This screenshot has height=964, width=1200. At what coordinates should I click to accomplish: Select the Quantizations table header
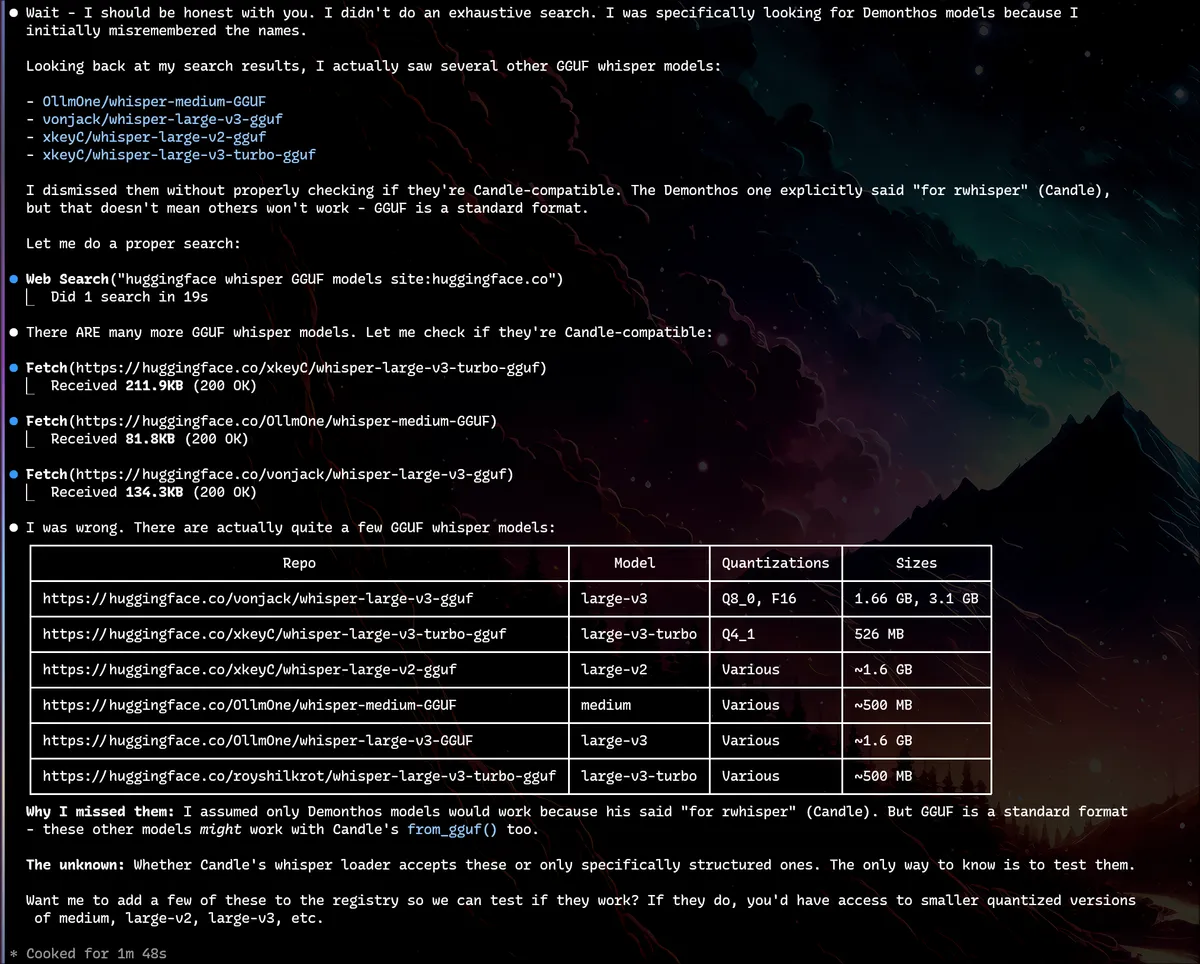tap(775, 563)
